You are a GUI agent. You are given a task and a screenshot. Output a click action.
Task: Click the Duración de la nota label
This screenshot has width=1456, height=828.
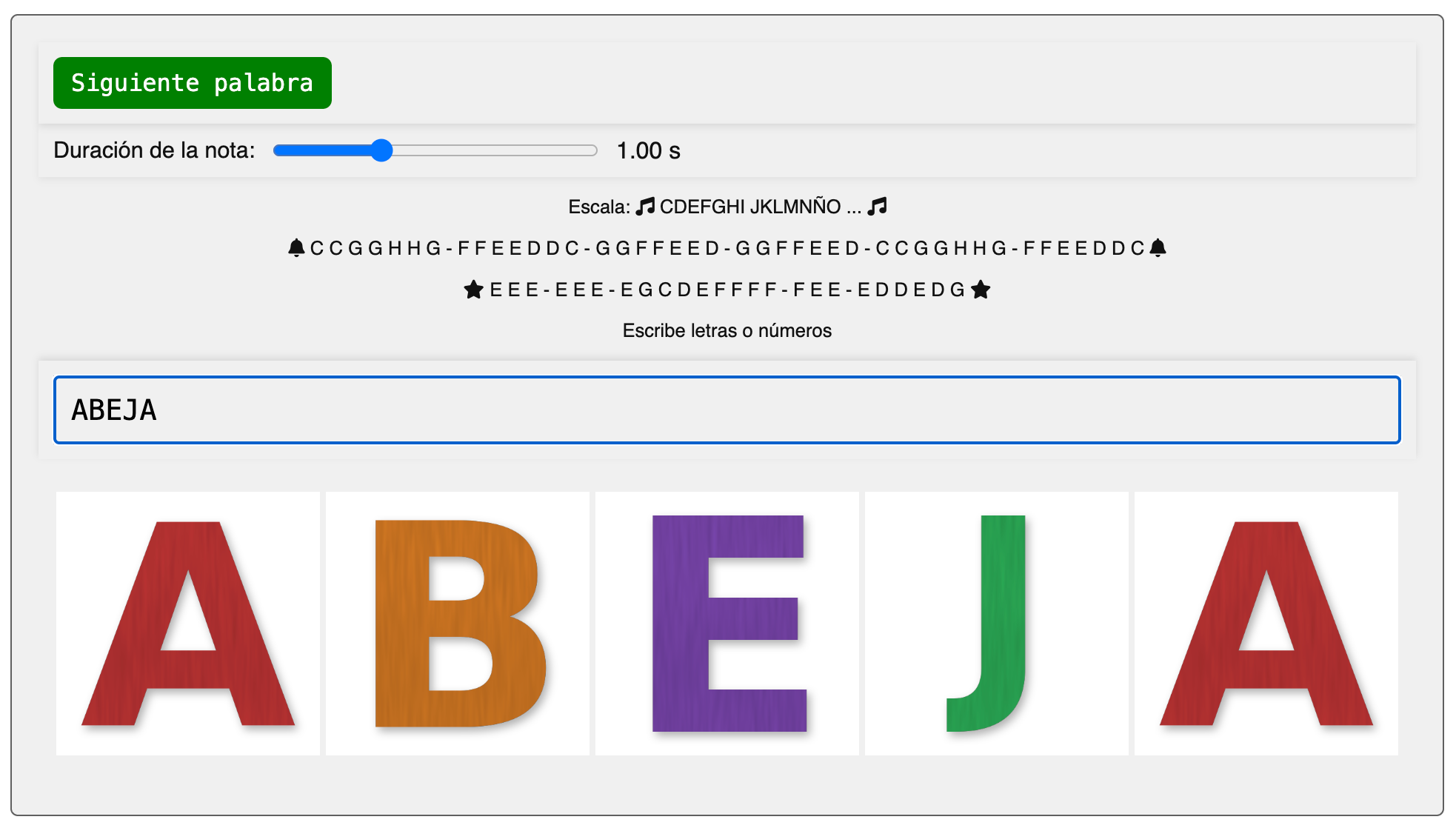point(154,150)
